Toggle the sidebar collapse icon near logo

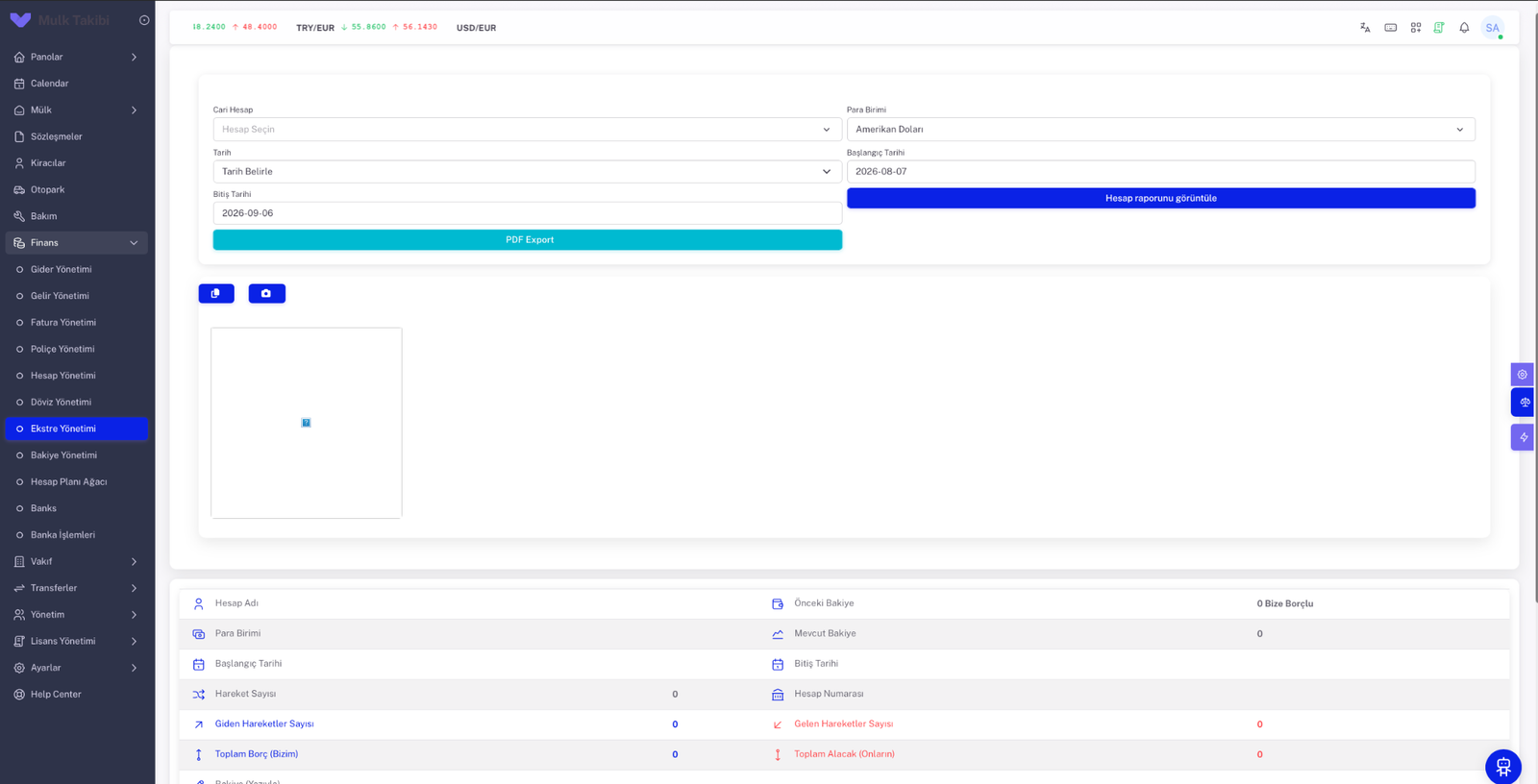(144, 20)
